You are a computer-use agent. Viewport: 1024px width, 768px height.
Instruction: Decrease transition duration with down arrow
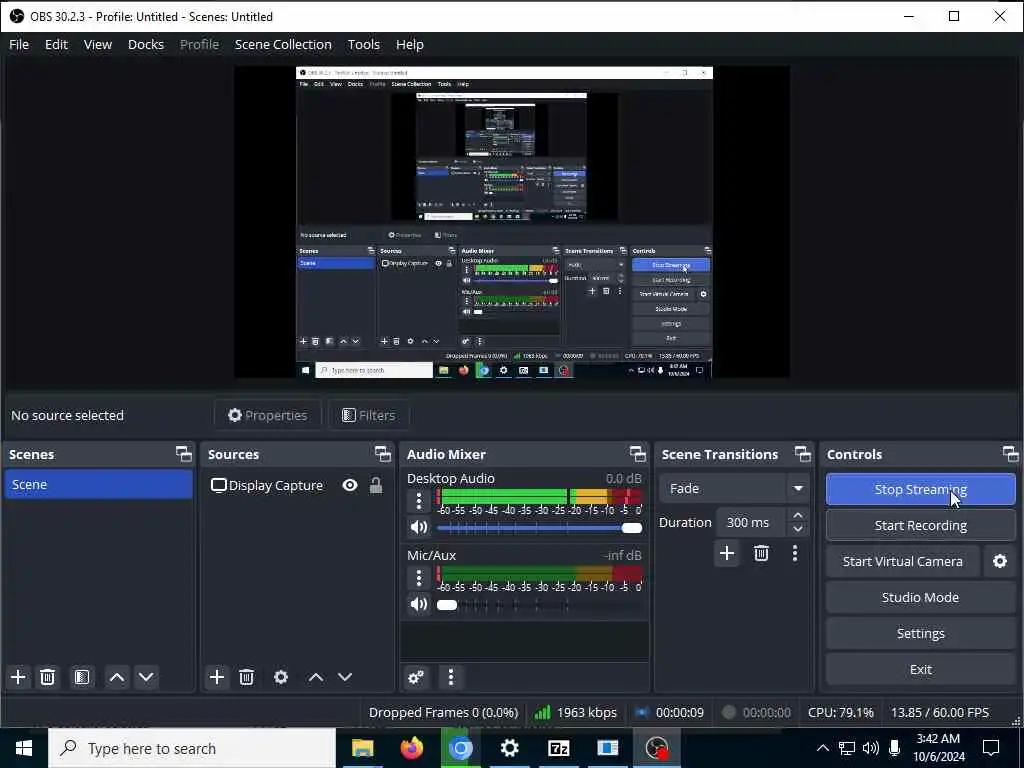click(x=798, y=529)
